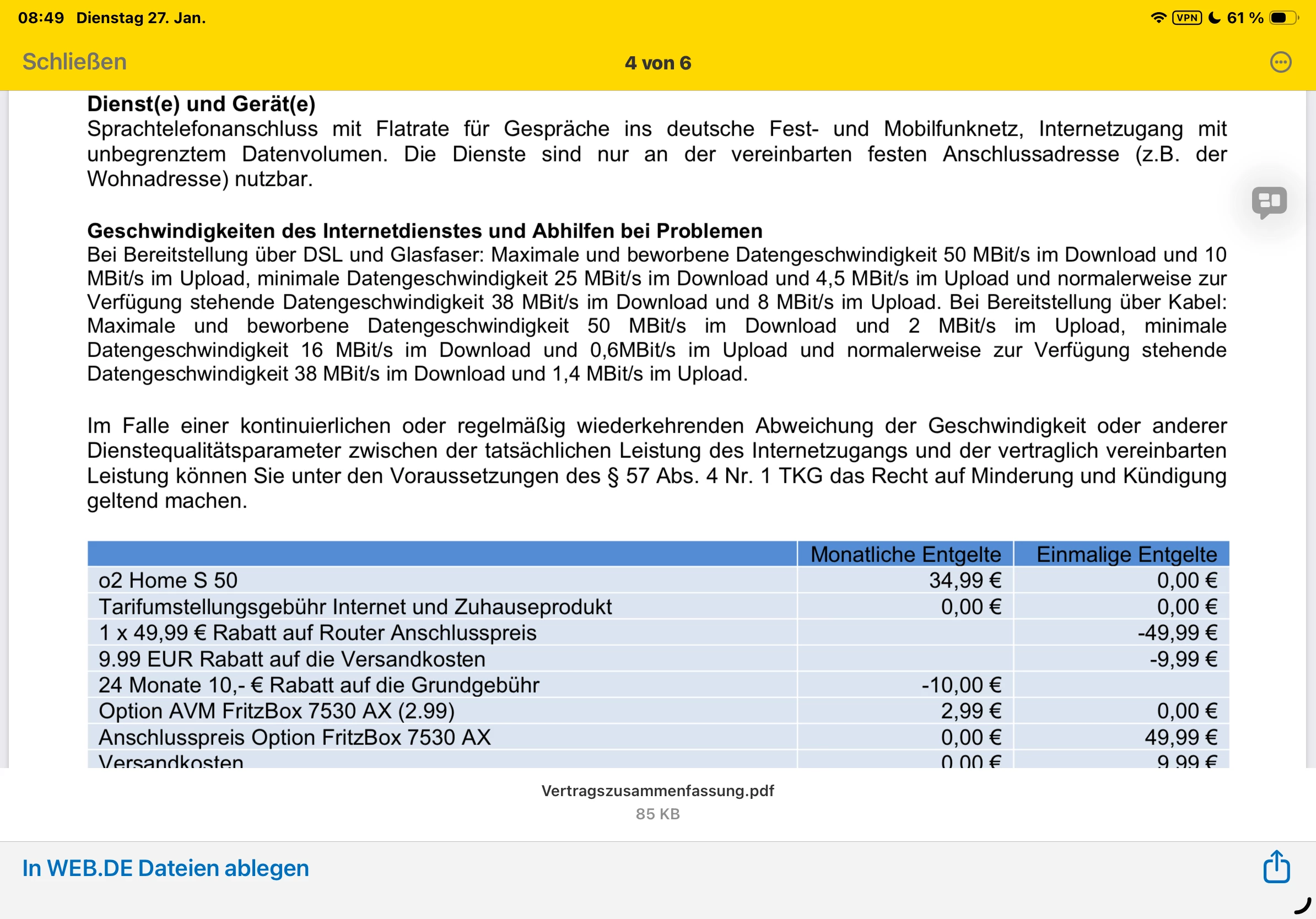The image size is (1316, 919).
Task: Tap the '4 von 6' page indicator
Action: click(657, 63)
